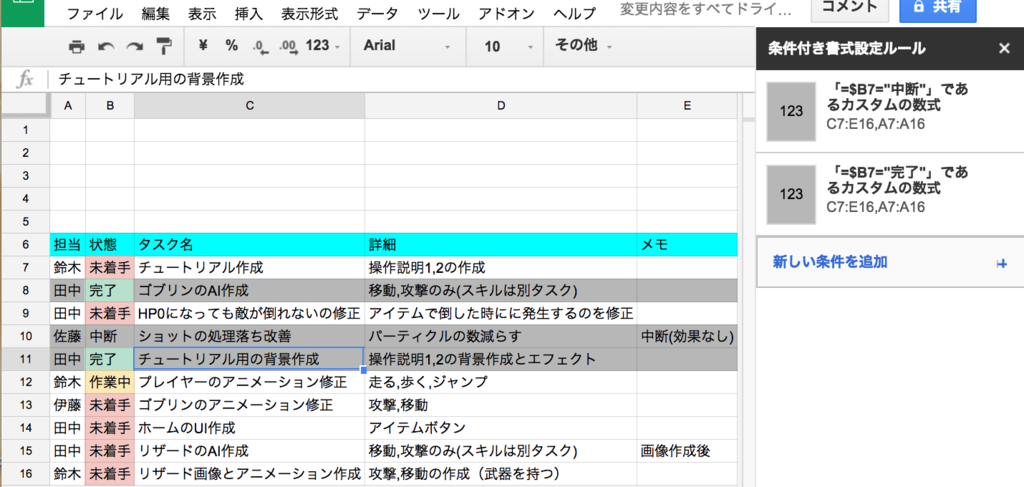
Task: Select cell アイテムボタン
Action: (501, 428)
